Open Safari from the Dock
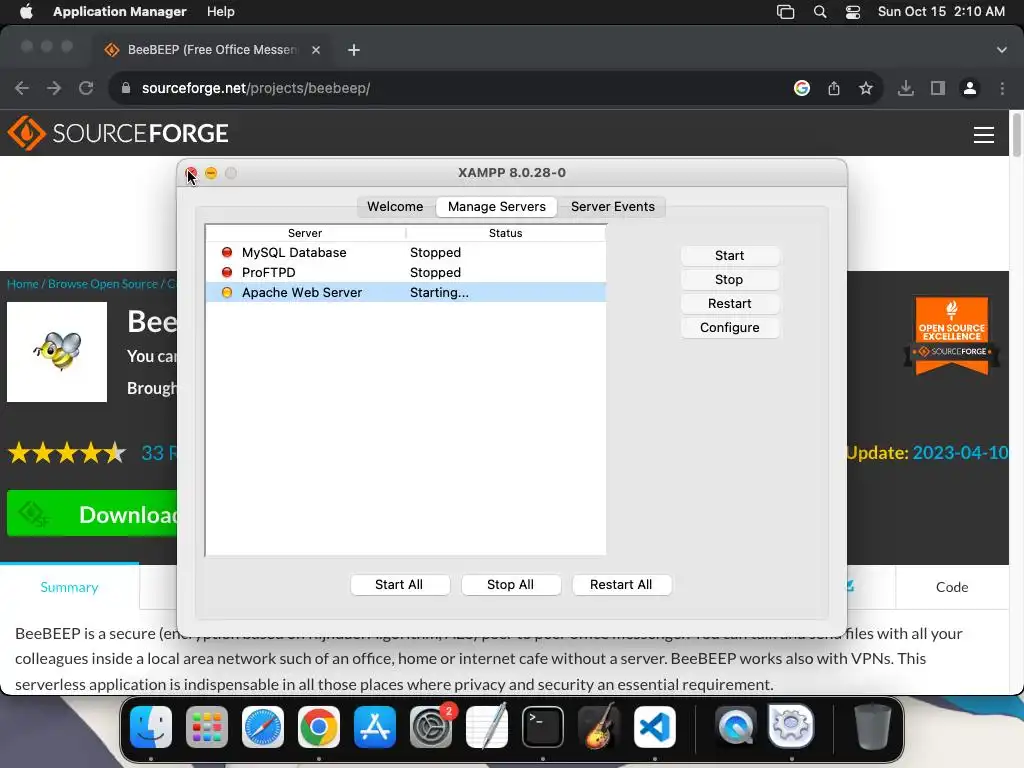The width and height of the screenshot is (1024, 768). [263, 727]
